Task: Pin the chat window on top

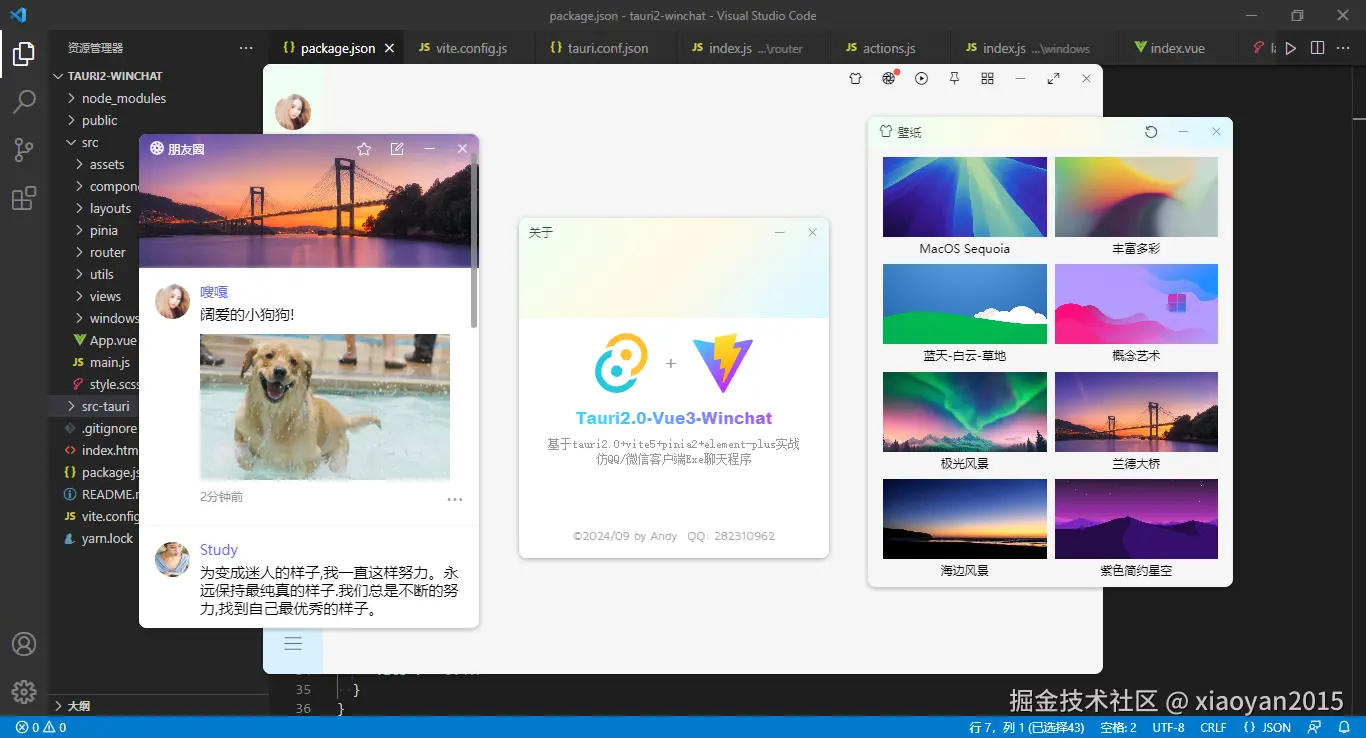Action: point(954,78)
